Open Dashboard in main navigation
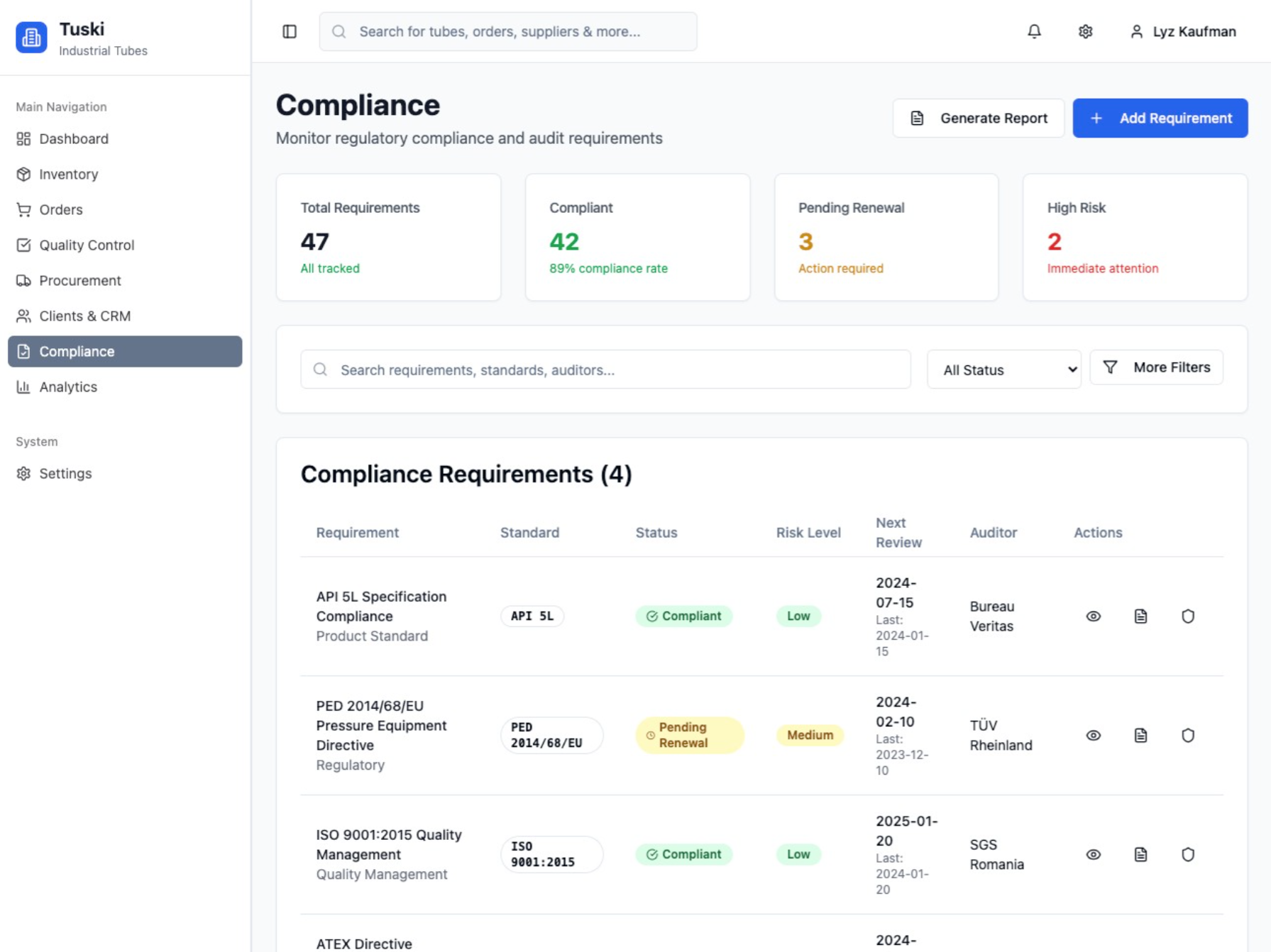 125,138
